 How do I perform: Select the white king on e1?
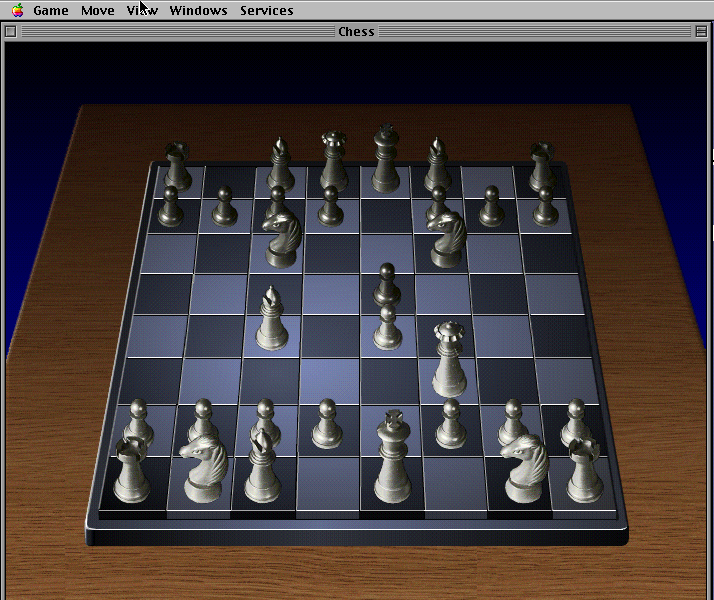[x=393, y=456]
